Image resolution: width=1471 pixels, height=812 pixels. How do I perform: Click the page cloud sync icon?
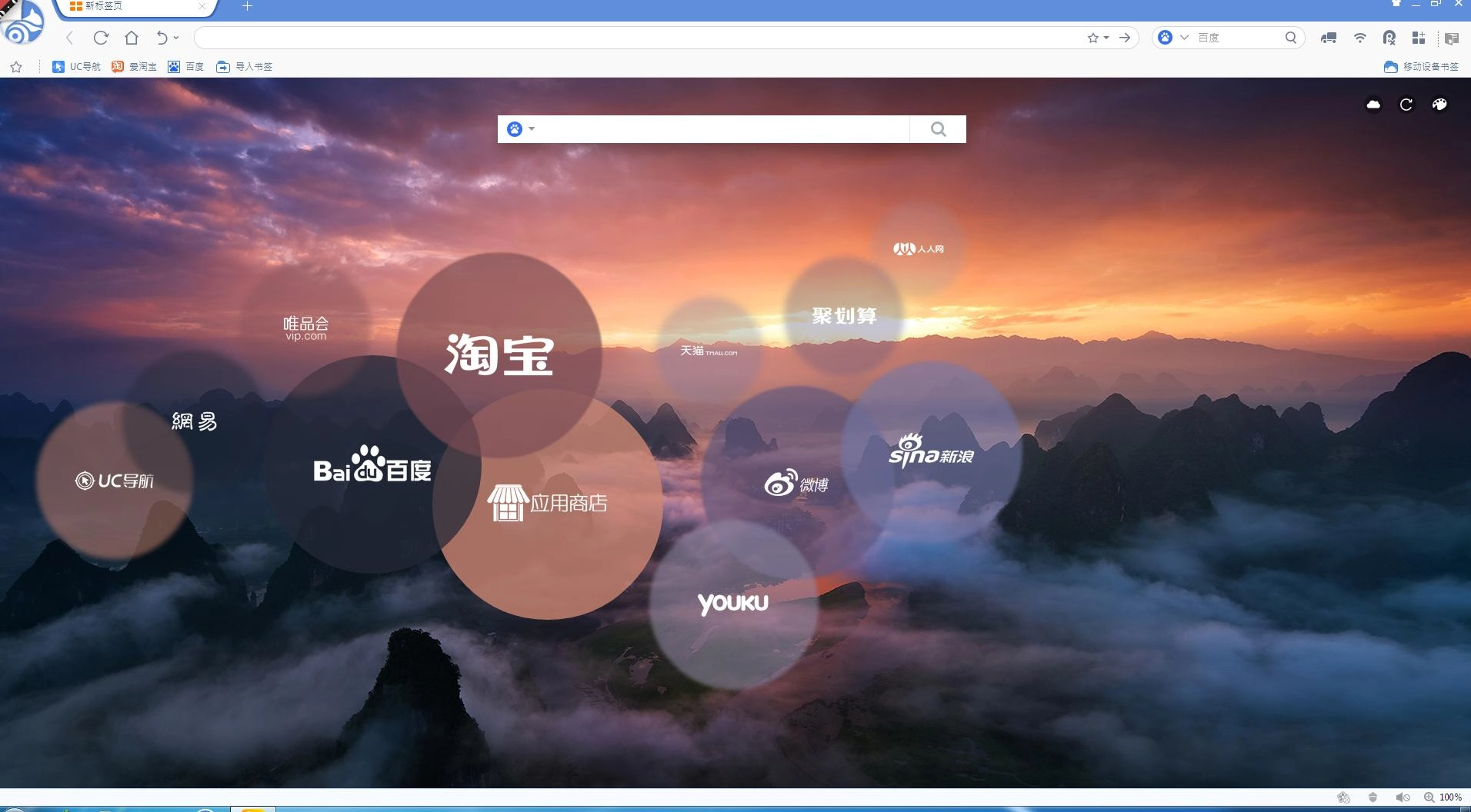click(x=1373, y=105)
